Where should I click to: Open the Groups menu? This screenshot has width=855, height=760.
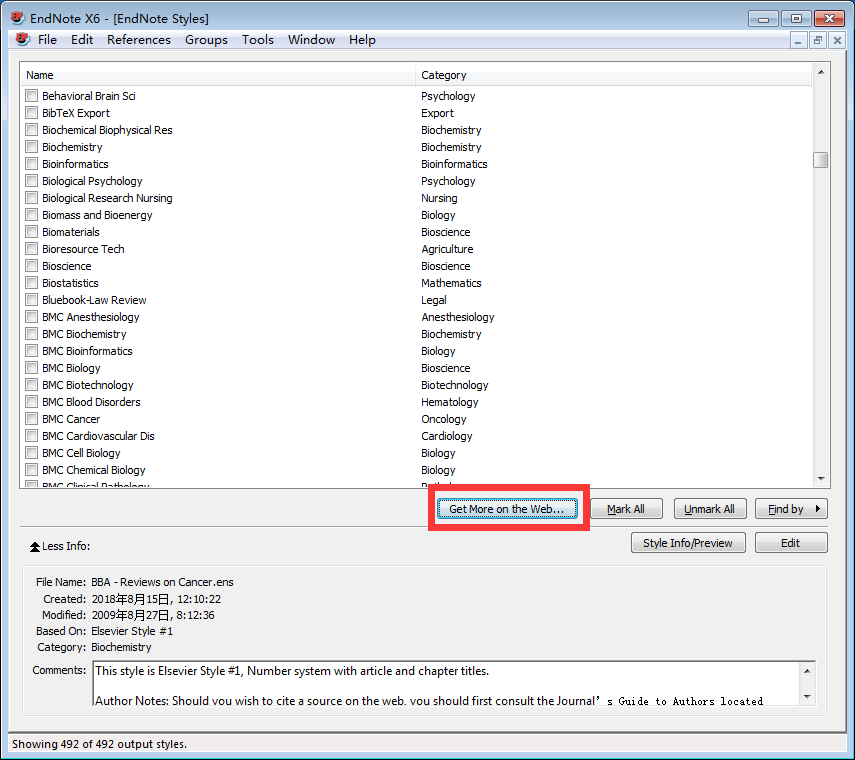point(206,40)
